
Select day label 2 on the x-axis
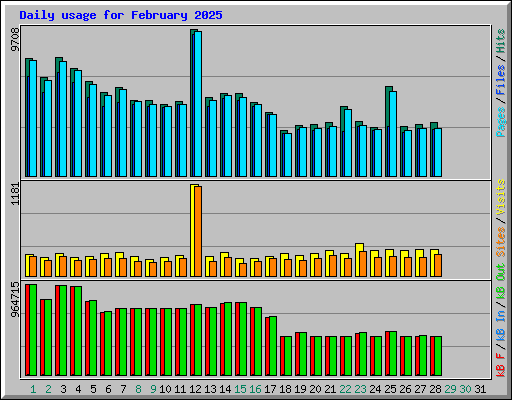(x=48, y=389)
